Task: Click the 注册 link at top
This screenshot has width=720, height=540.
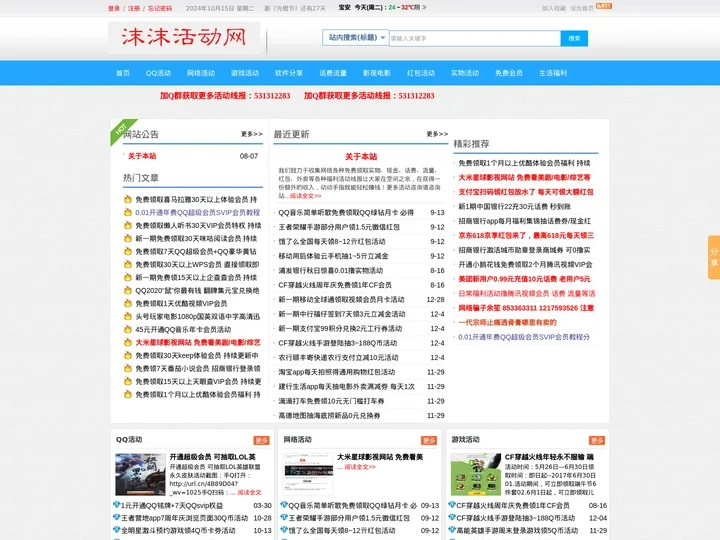Action: click(134, 8)
